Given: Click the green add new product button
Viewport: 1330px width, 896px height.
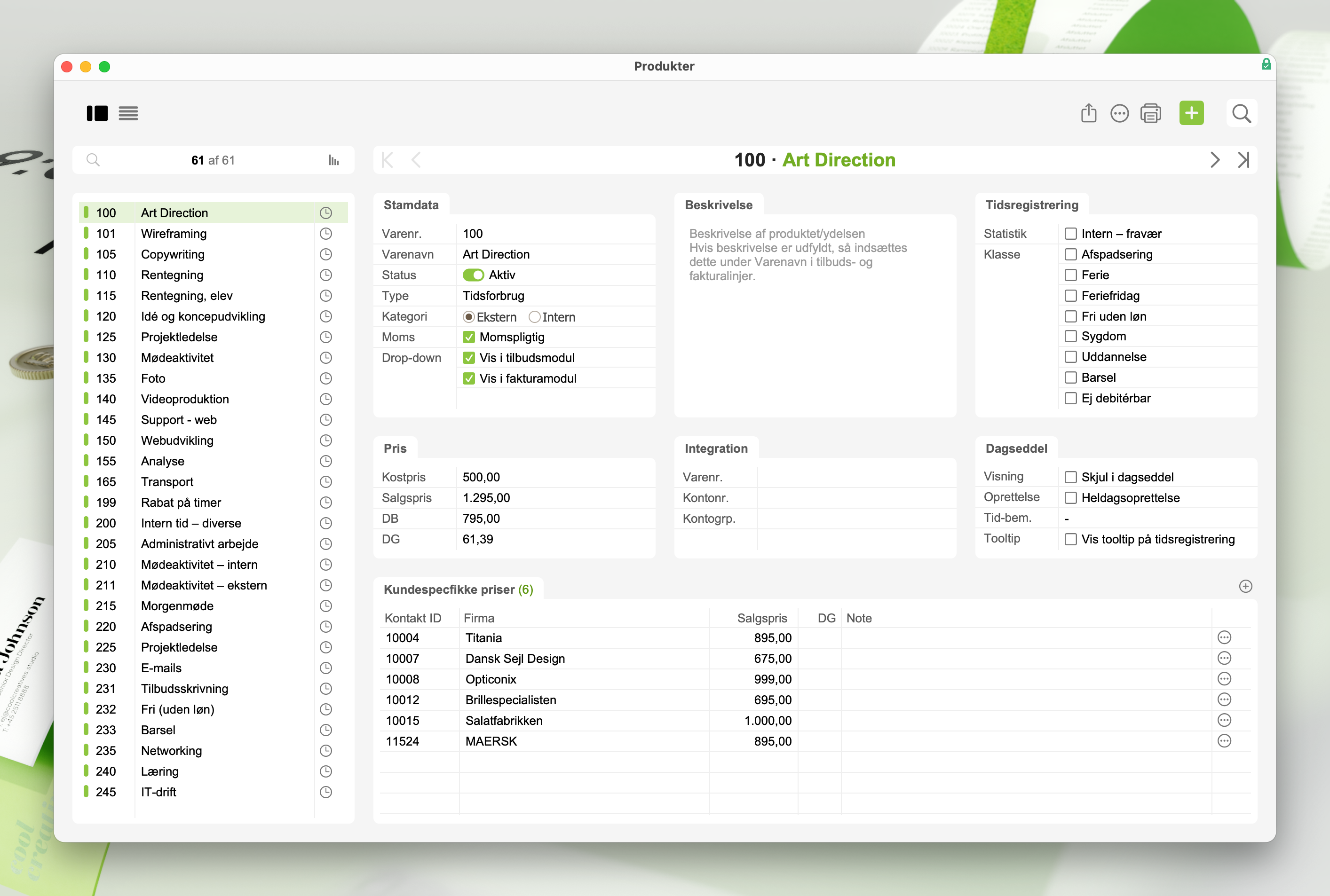Looking at the screenshot, I should pyautogui.click(x=1191, y=113).
